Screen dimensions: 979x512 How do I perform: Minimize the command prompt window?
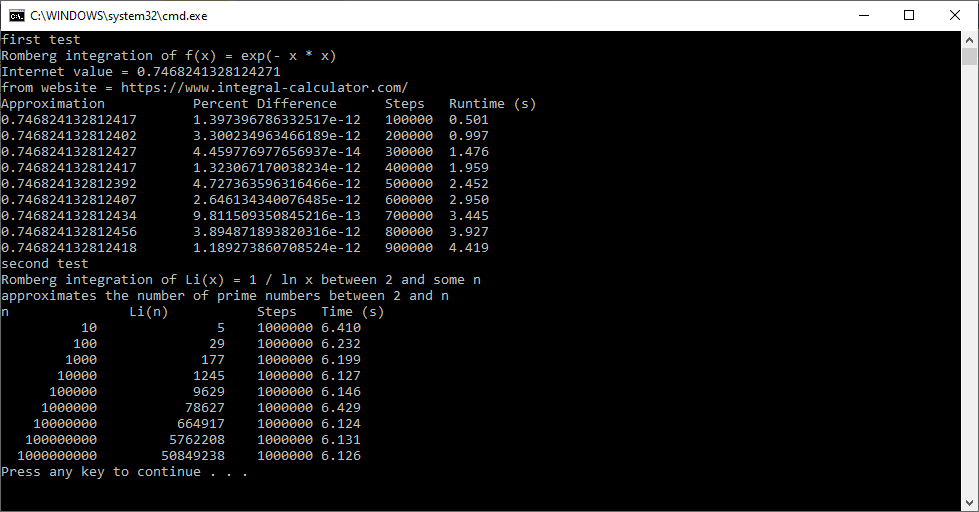[862, 15]
